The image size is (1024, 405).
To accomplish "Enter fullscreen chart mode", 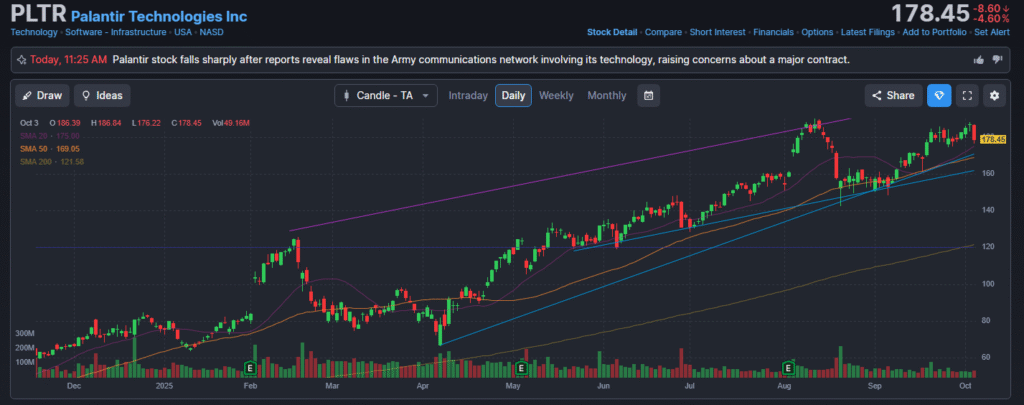I will [x=966, y=96].
